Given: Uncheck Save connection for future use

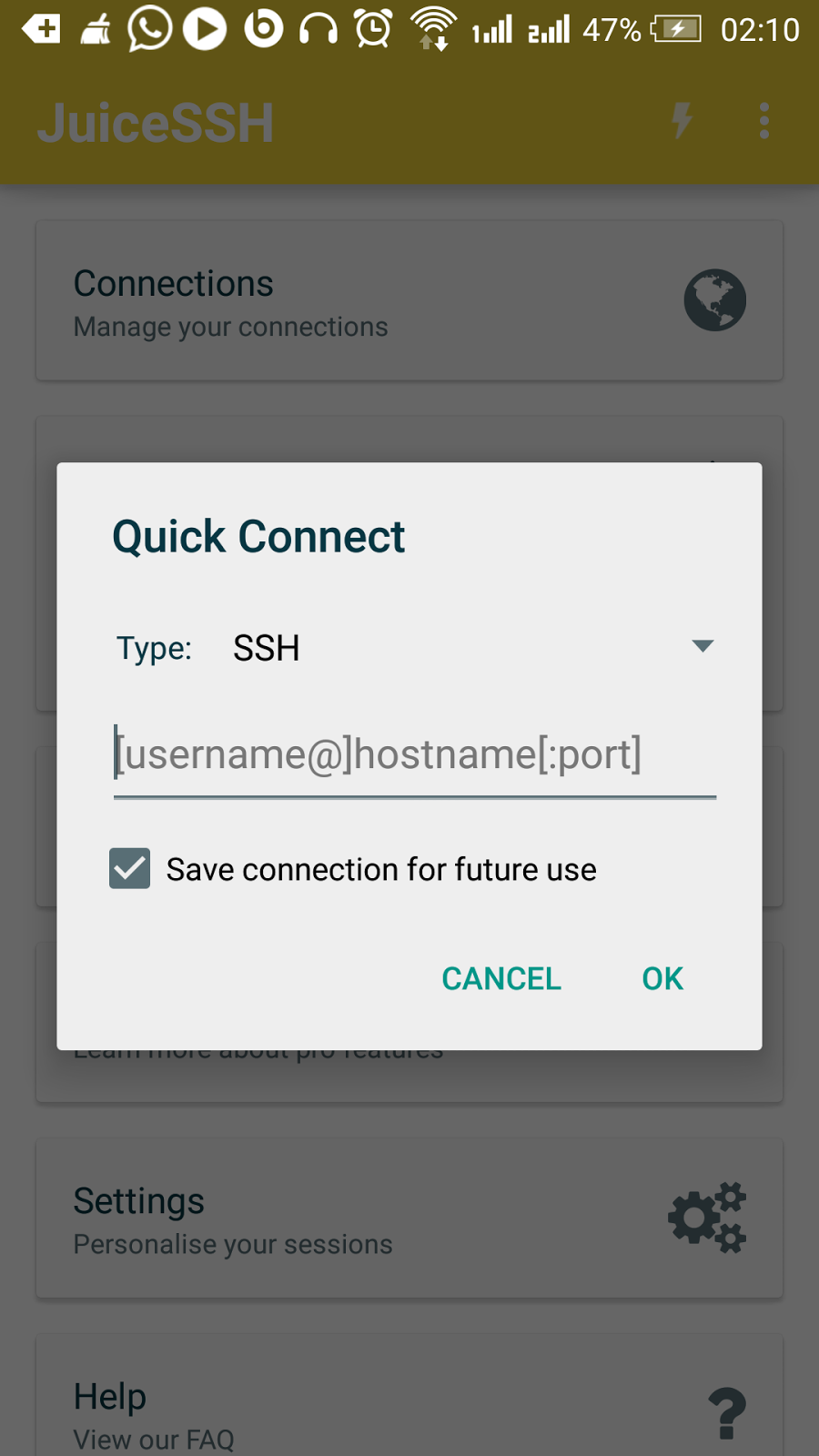Looking at the screenshot, I should 130,869.
